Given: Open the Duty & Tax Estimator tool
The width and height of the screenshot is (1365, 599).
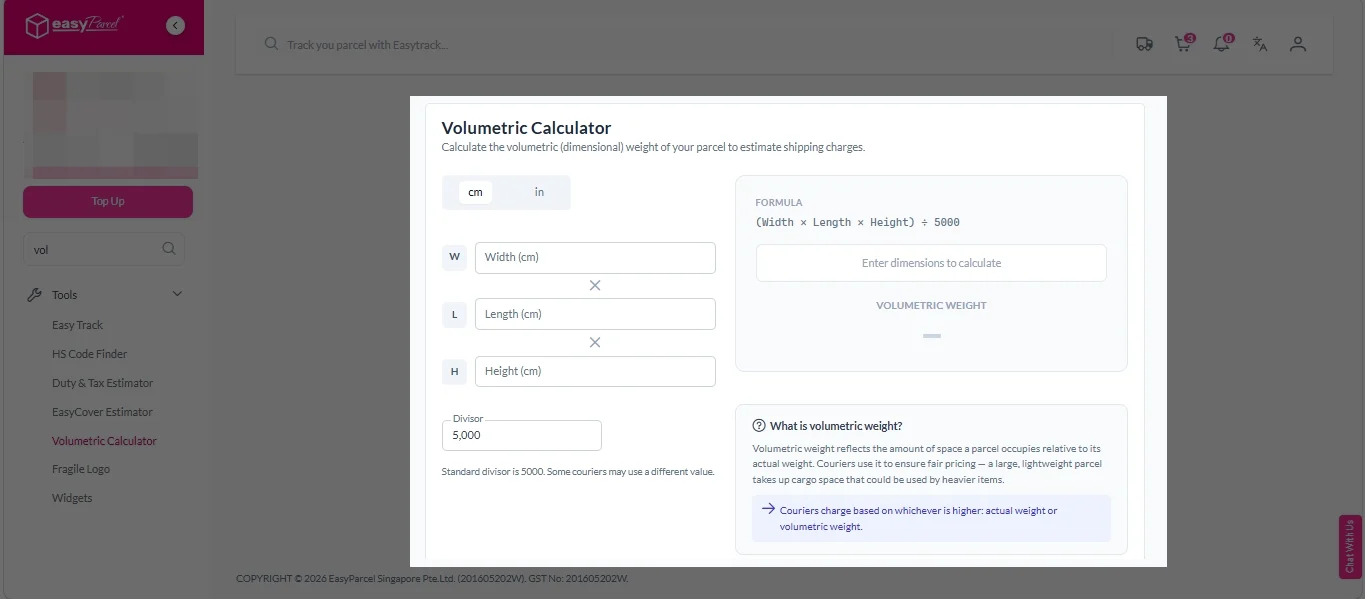Looking at the screenshot, I should (103, 382).
